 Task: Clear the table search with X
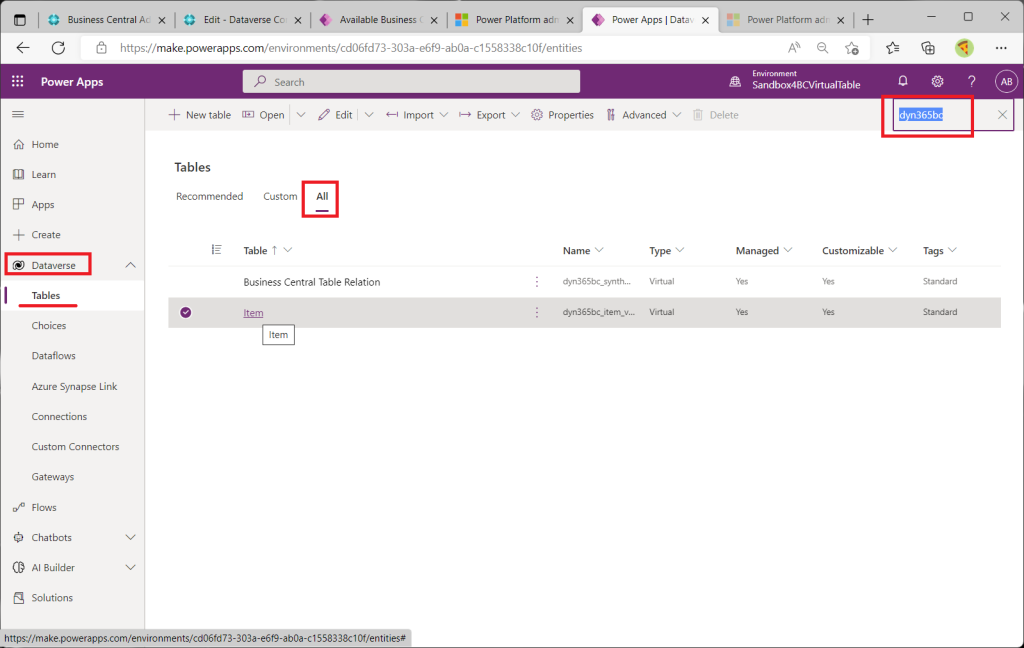(1002, 115)
